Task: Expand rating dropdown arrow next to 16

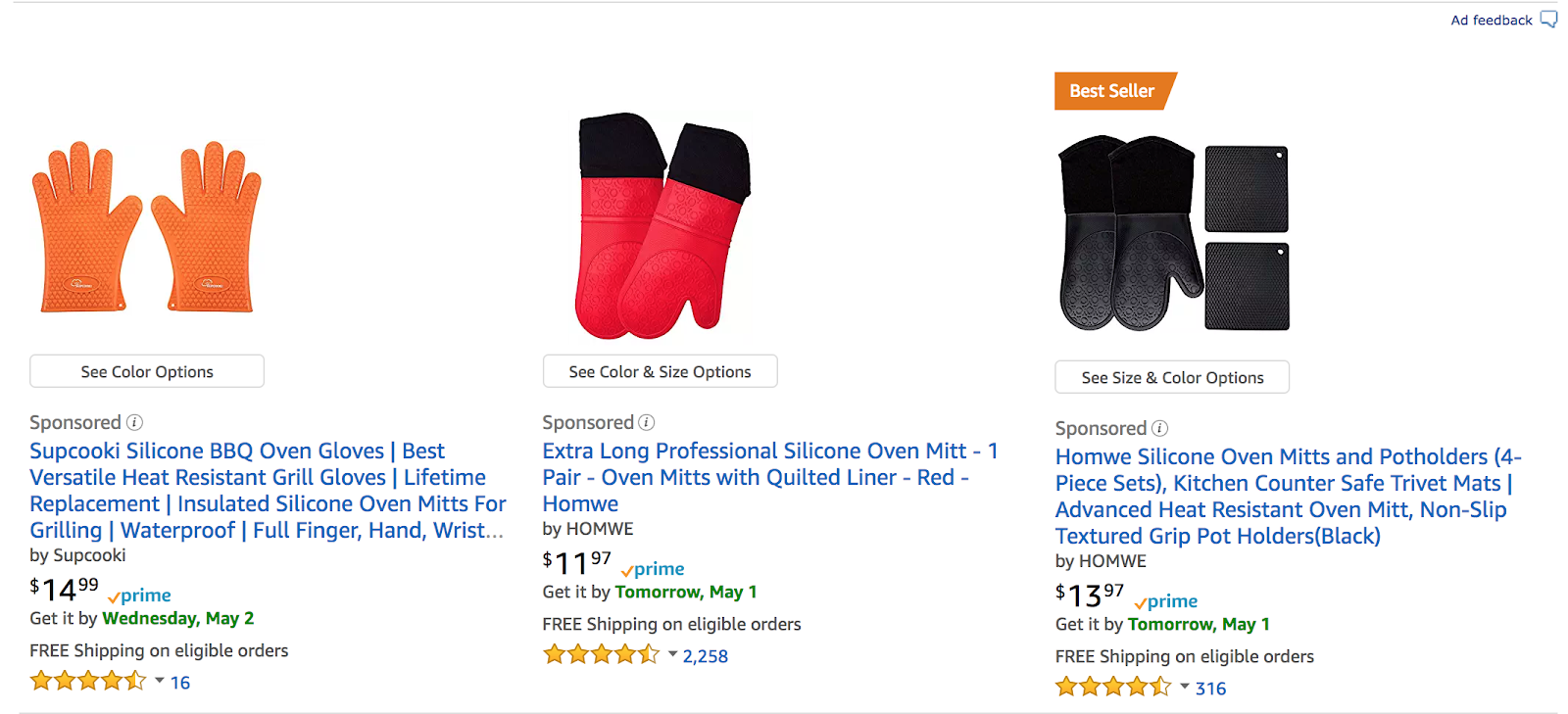Action: 160,681
